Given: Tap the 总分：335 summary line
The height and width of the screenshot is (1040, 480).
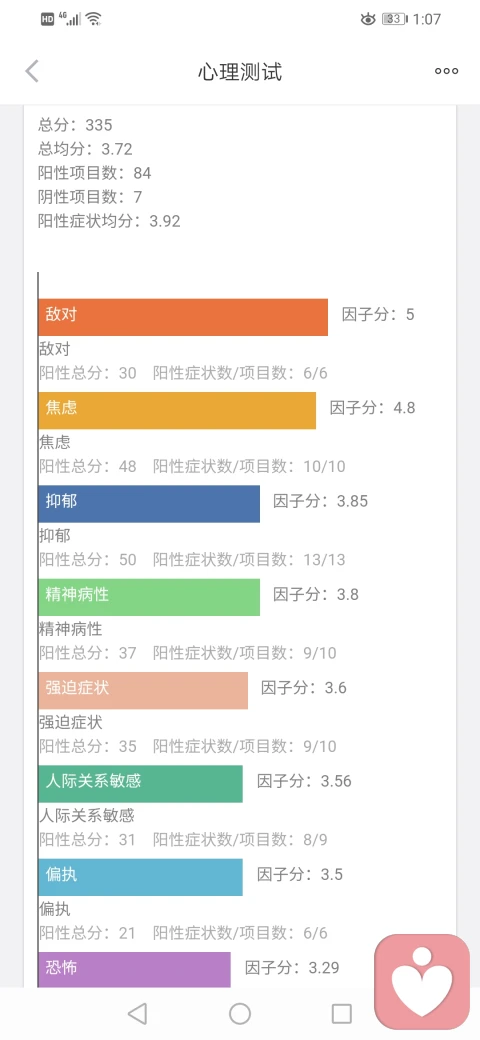Looking at the screenshot, I should click(76, 125).
